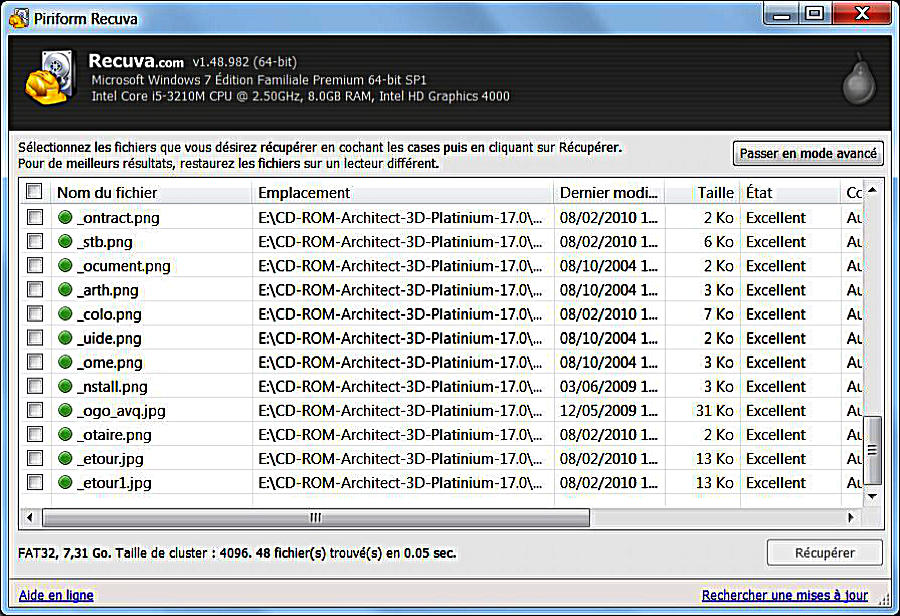Click the FAT32 status bar text
The image size is (900, 616).
point(237,553)
